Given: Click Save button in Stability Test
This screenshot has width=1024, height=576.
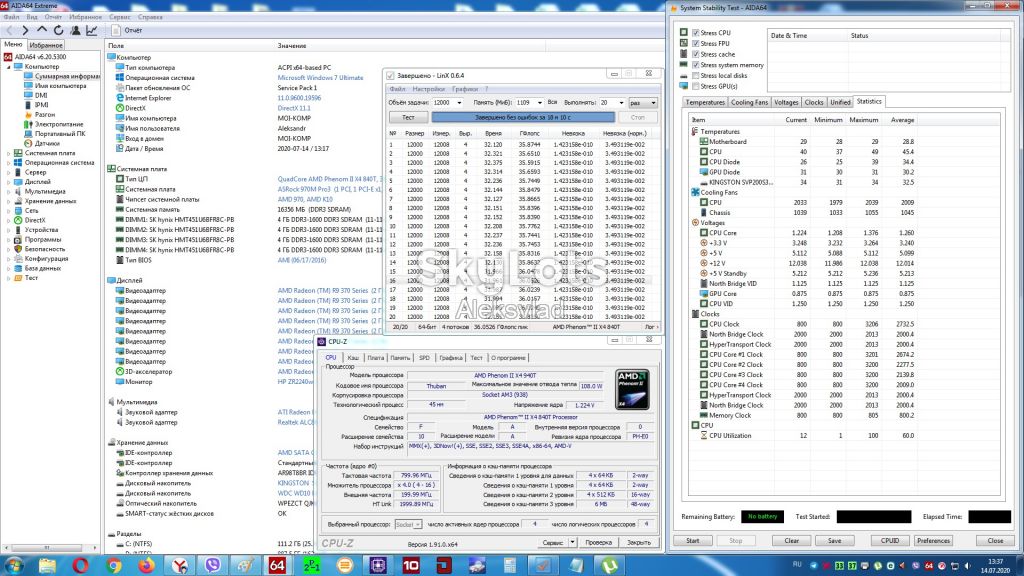Looking at the screenshot, I should coord(834,541).
